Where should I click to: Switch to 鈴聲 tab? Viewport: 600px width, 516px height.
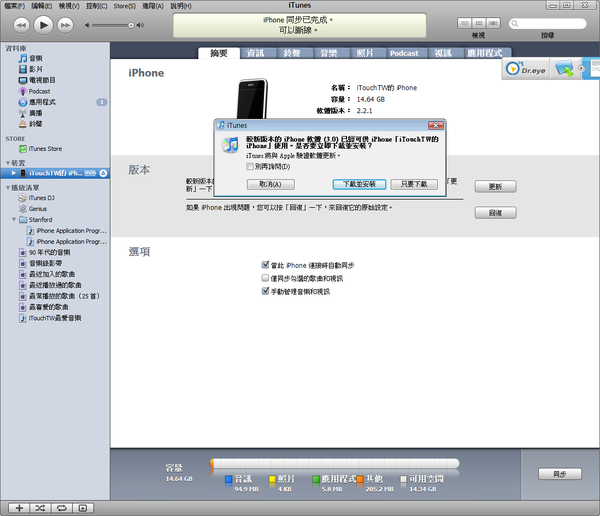[292, 53]
